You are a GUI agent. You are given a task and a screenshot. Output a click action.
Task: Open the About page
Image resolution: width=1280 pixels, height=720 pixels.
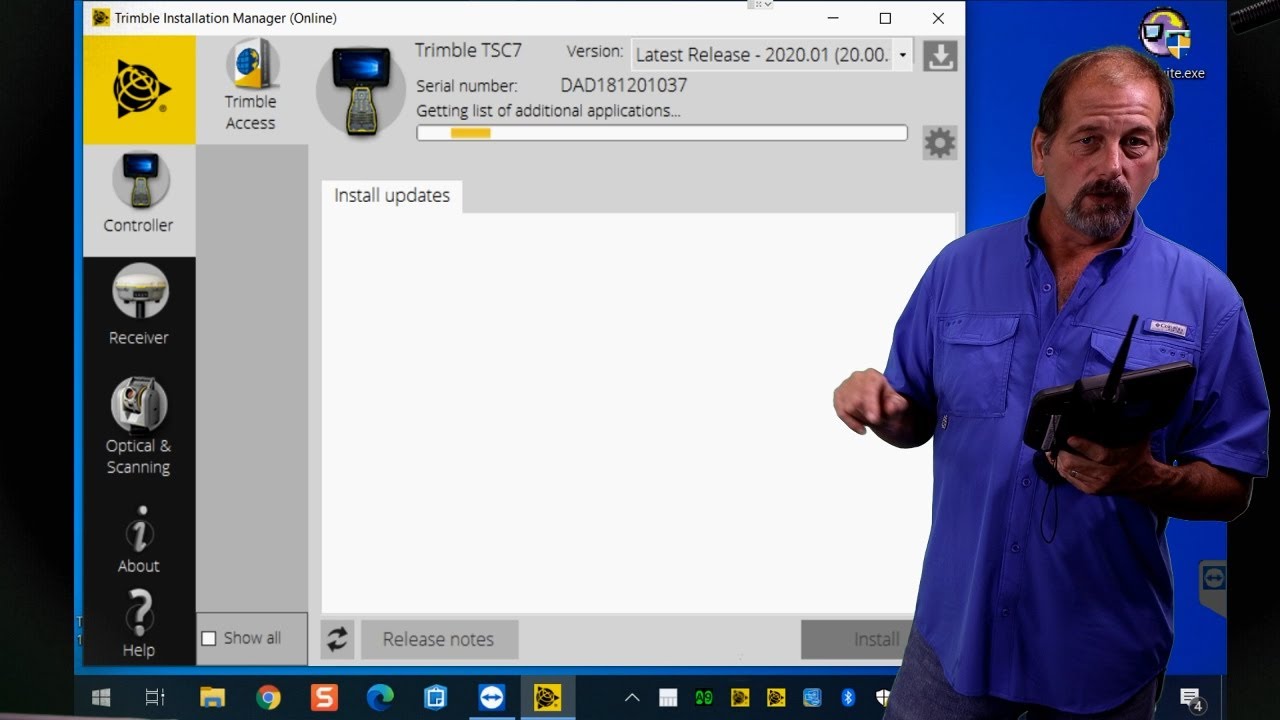(x=139, y=540)
